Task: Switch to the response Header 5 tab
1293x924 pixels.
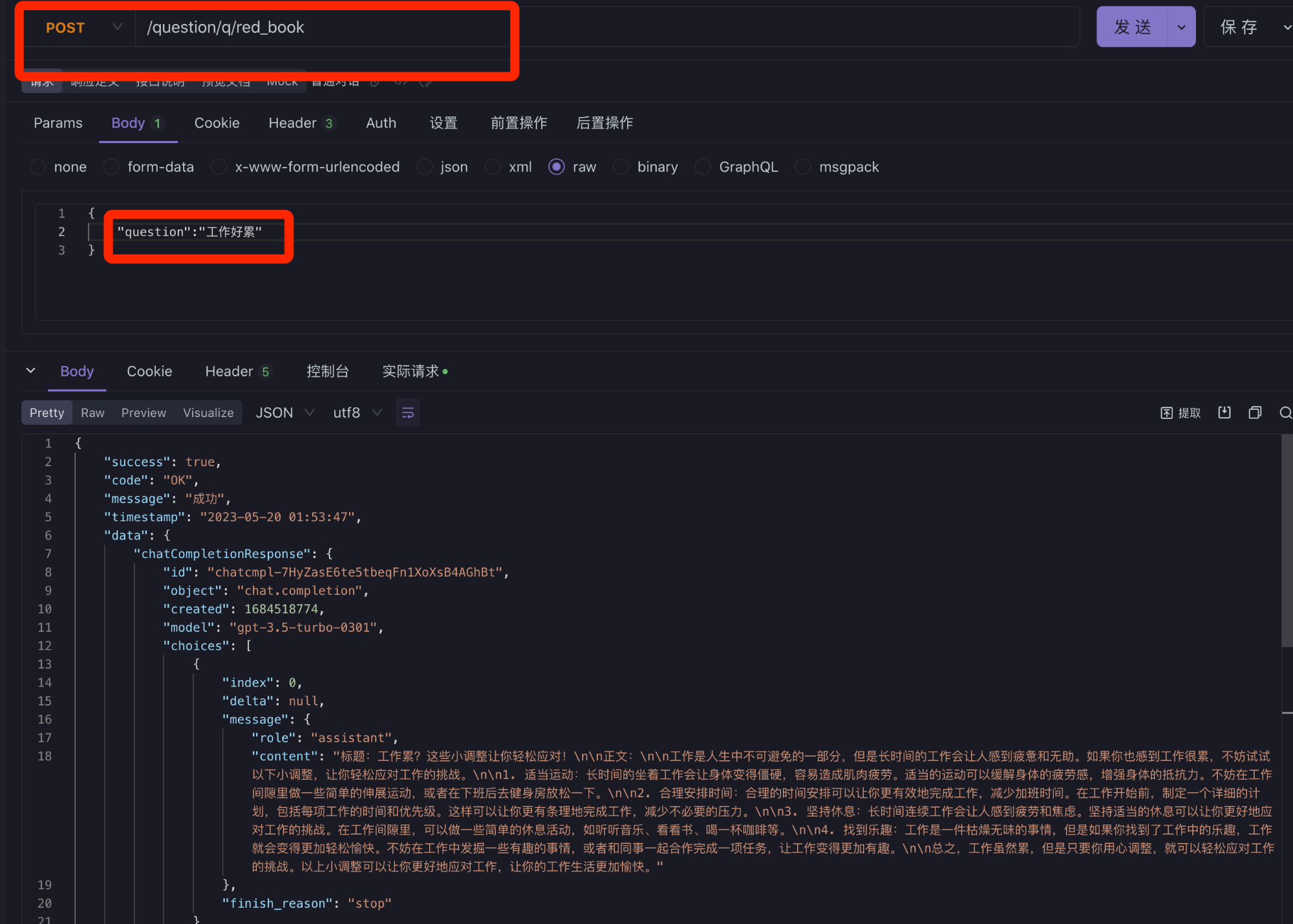Action: point(238,371)
